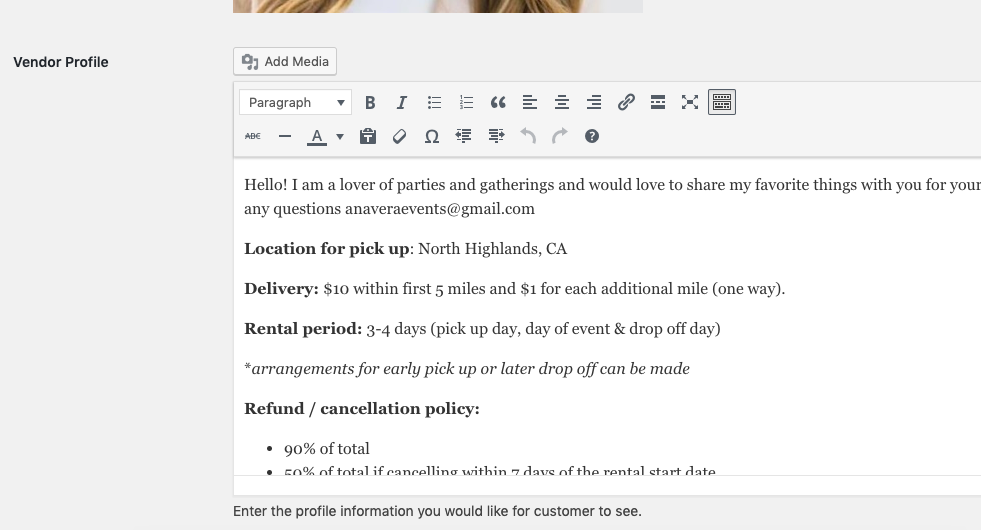Image resolution: width=981 pixels, height=530 pixels.
Task: Insert the Read More tag
Action: click(x=658, y=102)
